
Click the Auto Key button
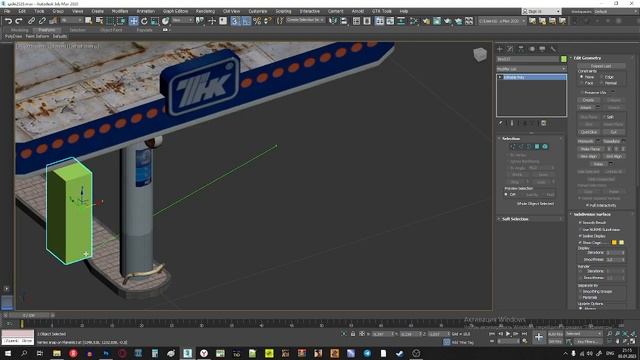pos(555,334)
